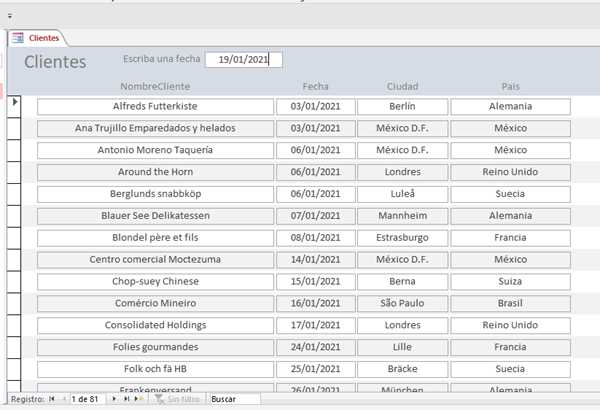Click the Antonio Moreno Taquería name field

point(155,150)
